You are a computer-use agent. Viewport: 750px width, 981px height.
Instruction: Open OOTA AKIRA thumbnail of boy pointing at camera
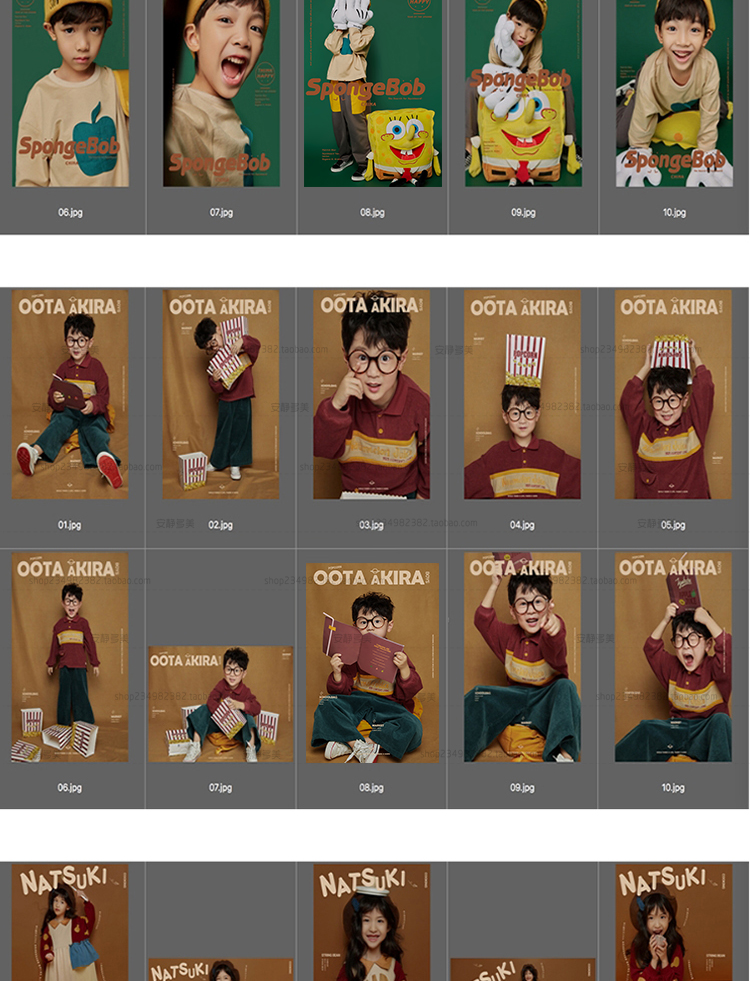pos(522,657)
